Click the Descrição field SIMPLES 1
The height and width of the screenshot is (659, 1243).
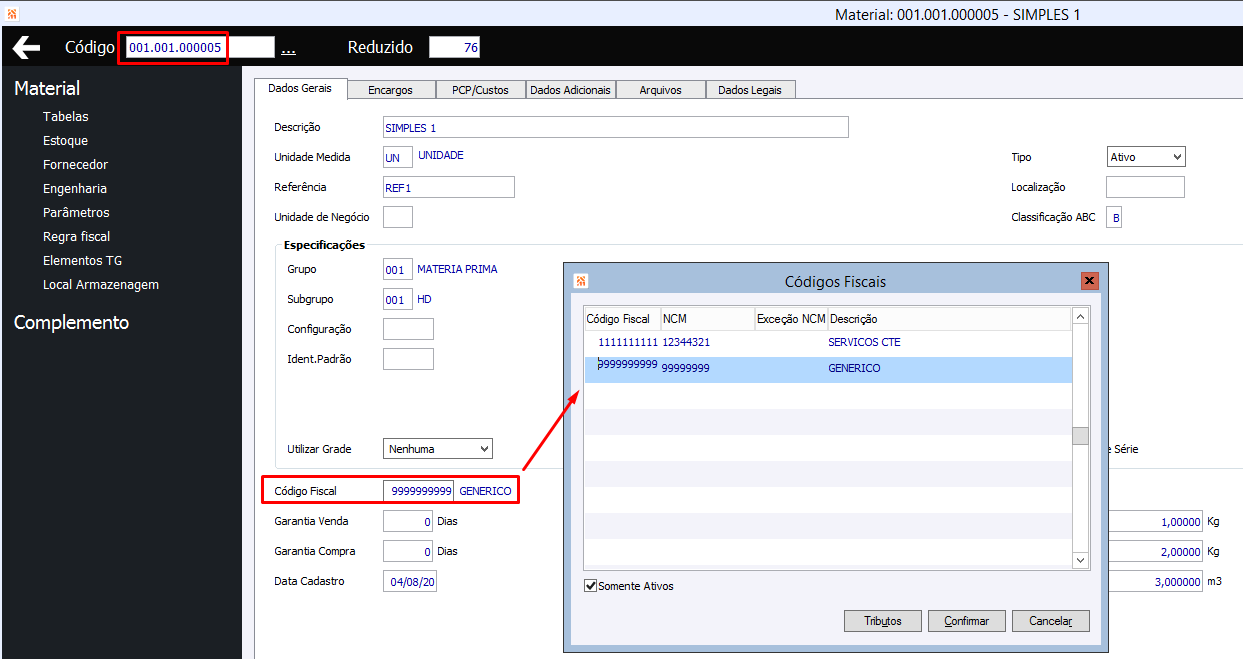pyautogui.click(x=616, y=127)
